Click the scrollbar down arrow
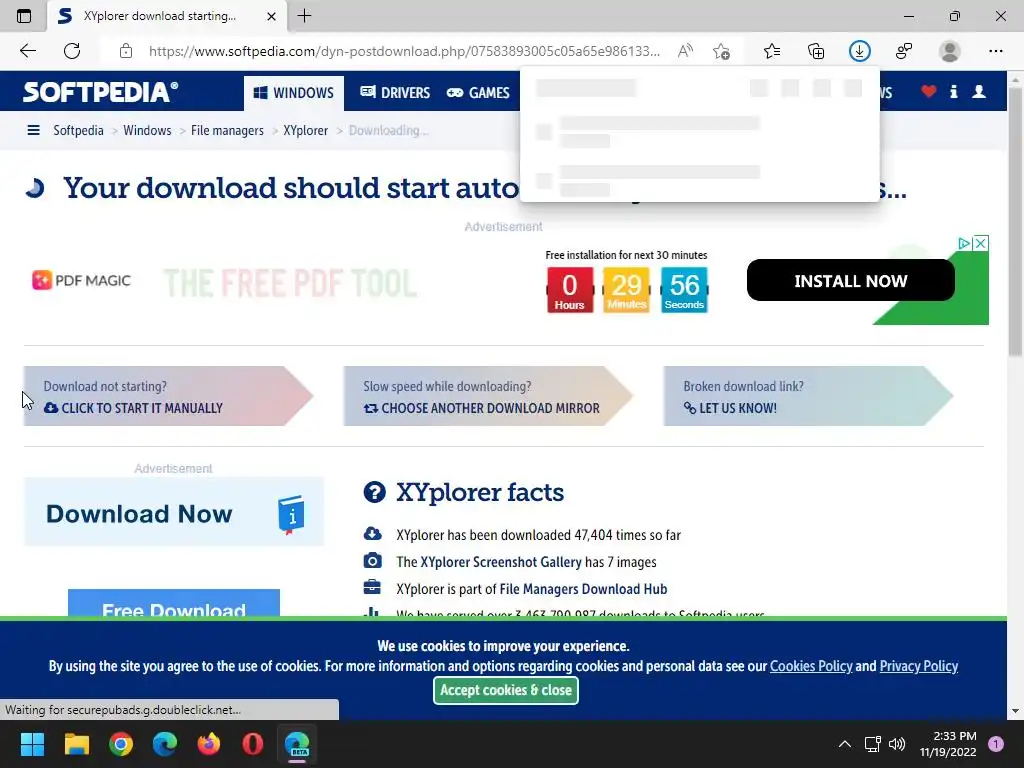 click(1015, 711)
